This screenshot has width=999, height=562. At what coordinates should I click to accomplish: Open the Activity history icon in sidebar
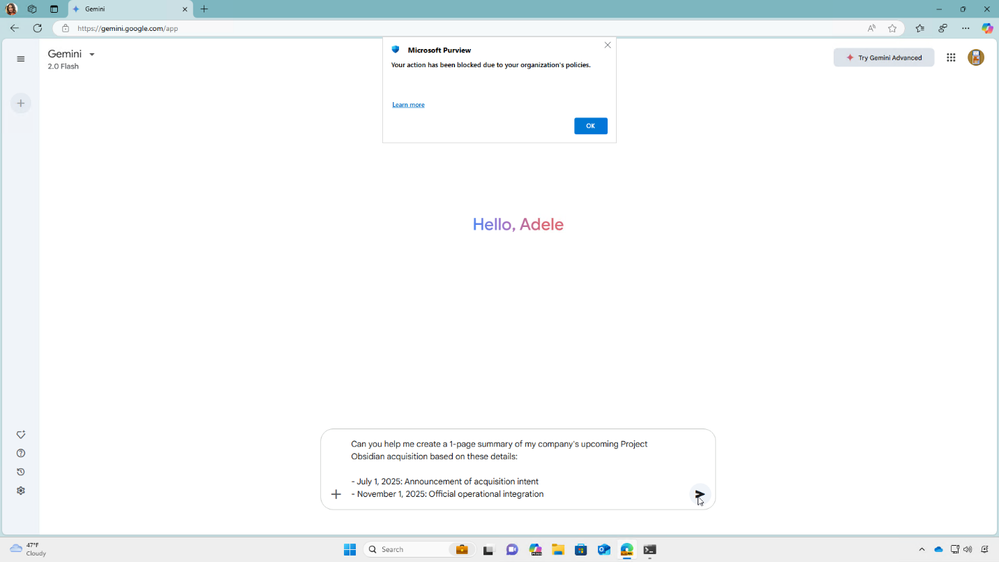click(21, 472)
